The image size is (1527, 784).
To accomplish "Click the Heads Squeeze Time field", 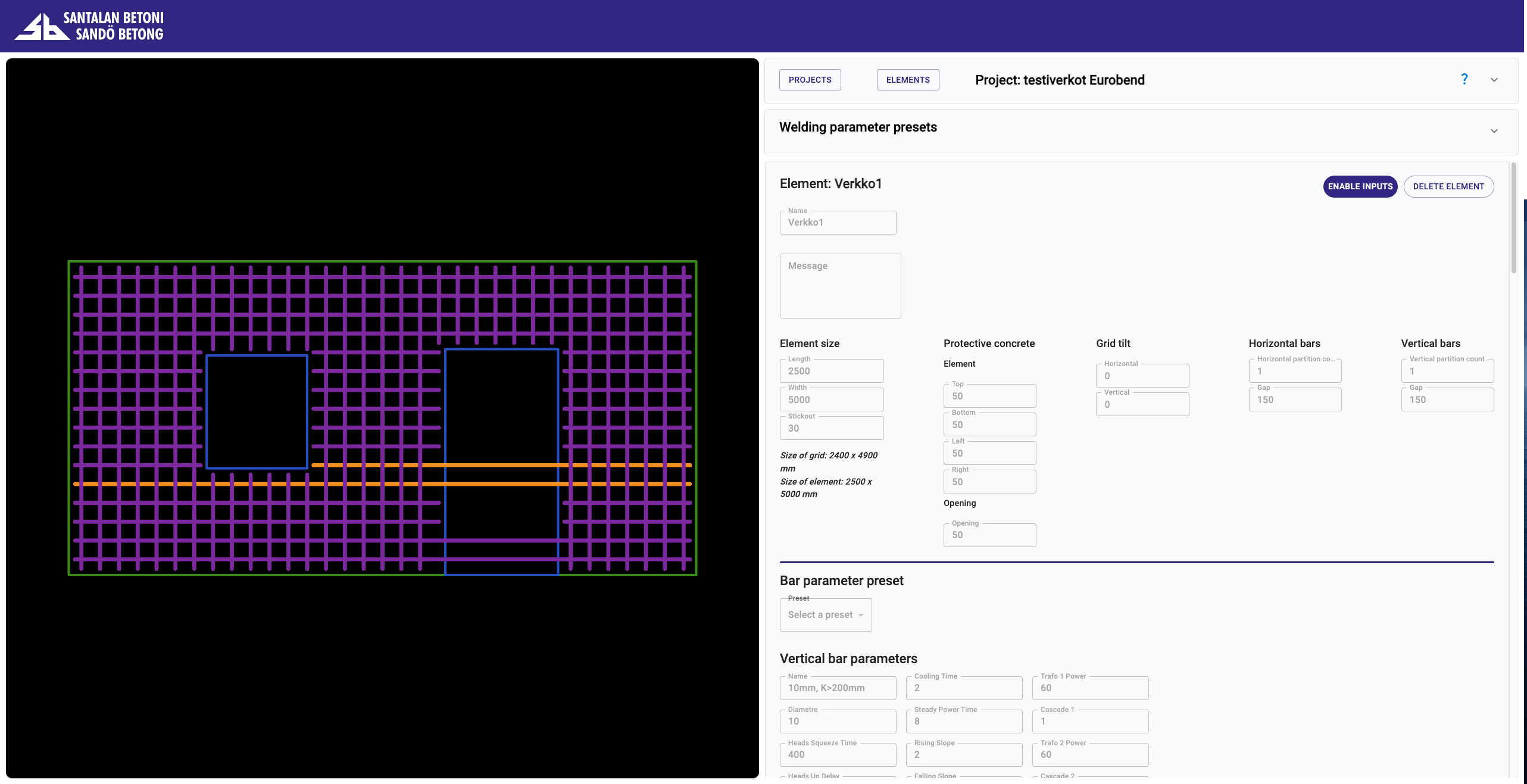I will pos(838,755).
